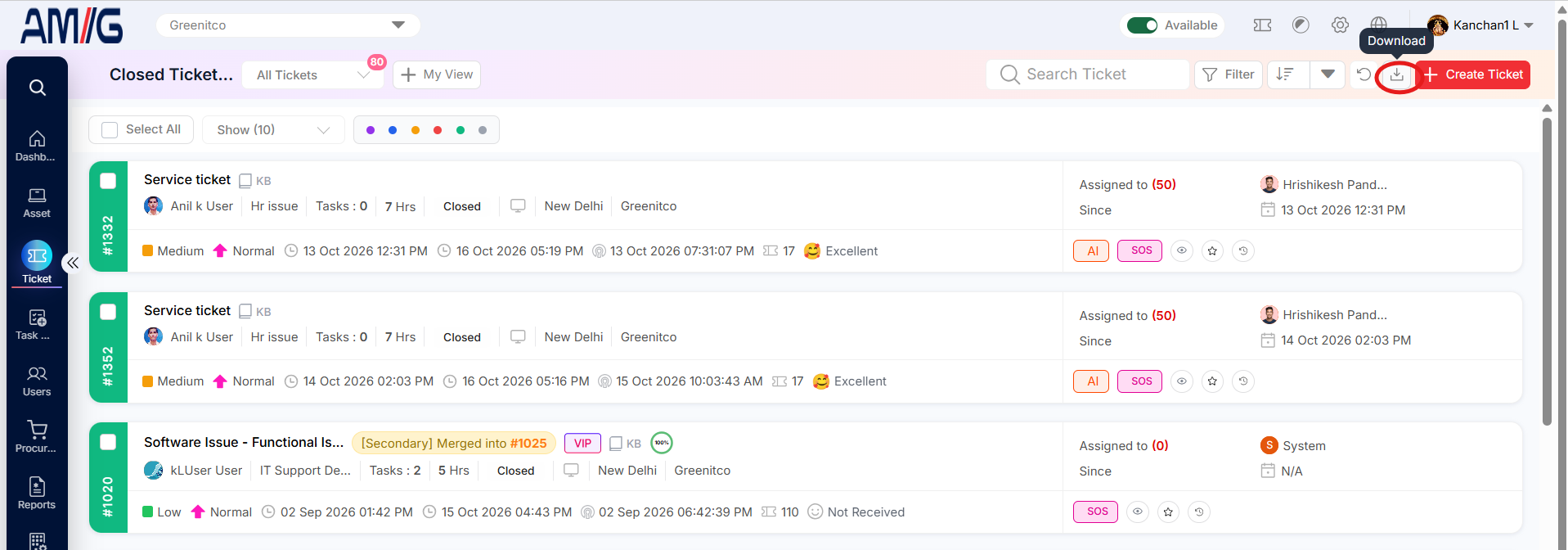The height and width of the screenshot is (550, 1568).
Task: Open the settings gear in the top bar
Action: pyautogui.click(x=1340, y=25)
